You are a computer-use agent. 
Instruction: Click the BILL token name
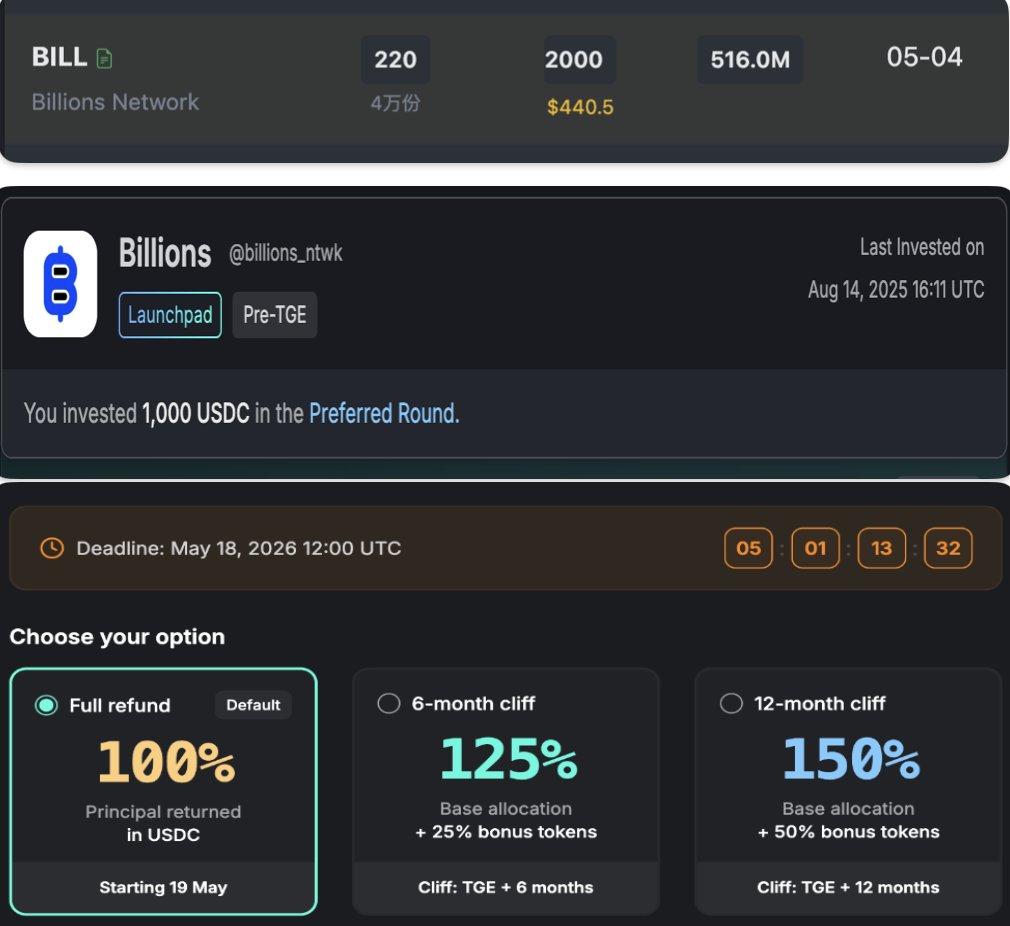59,57
